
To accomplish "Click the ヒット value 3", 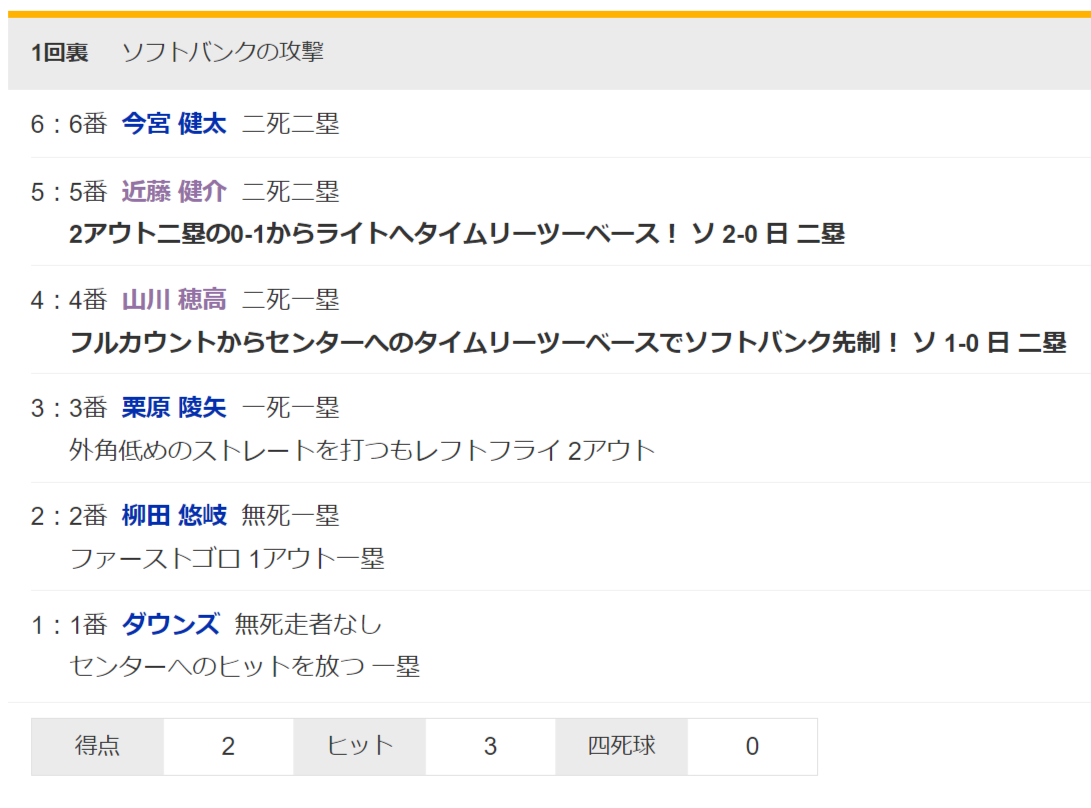I will tap(491, 747).
